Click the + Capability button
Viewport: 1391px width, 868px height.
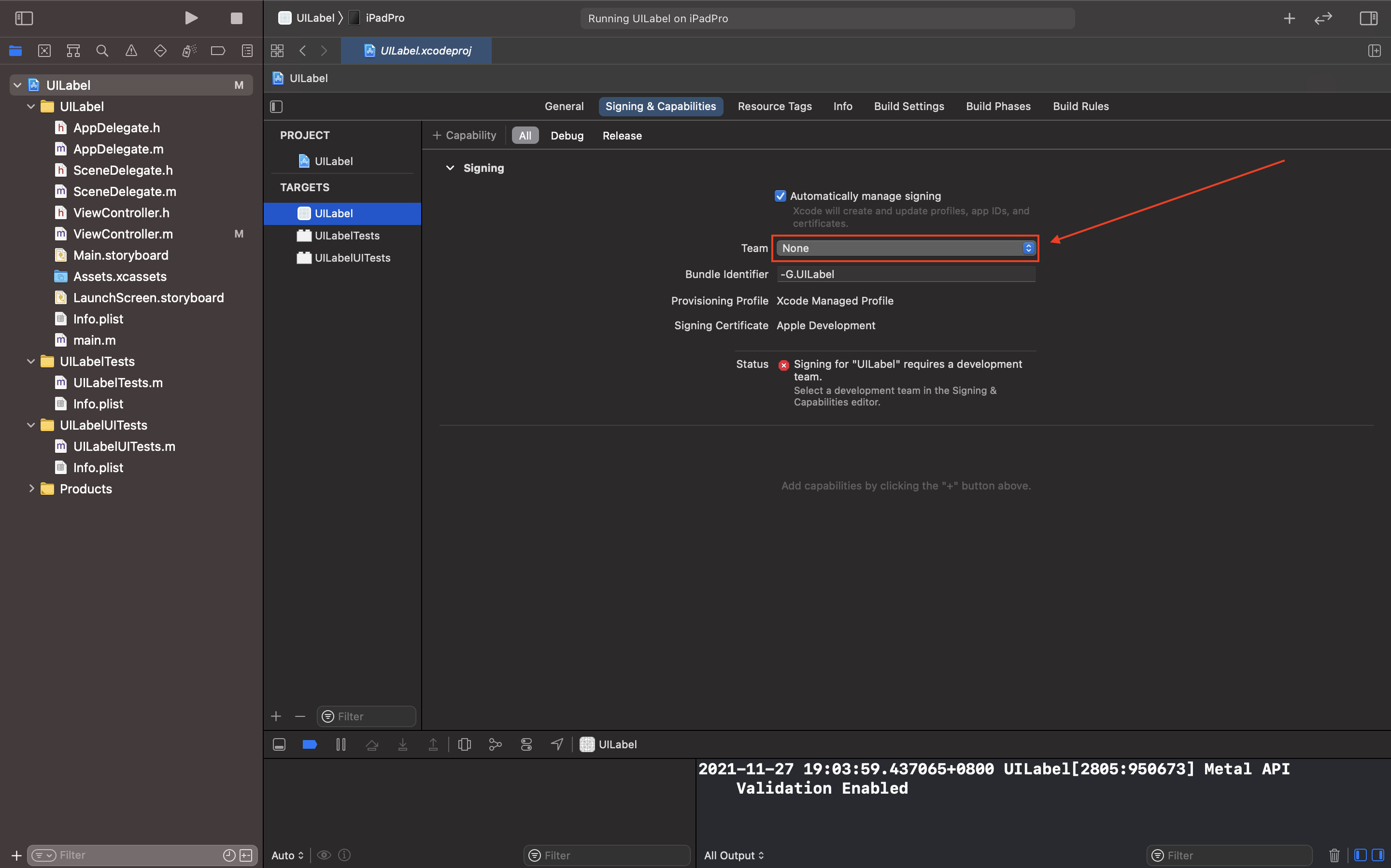tap(464, 136)
